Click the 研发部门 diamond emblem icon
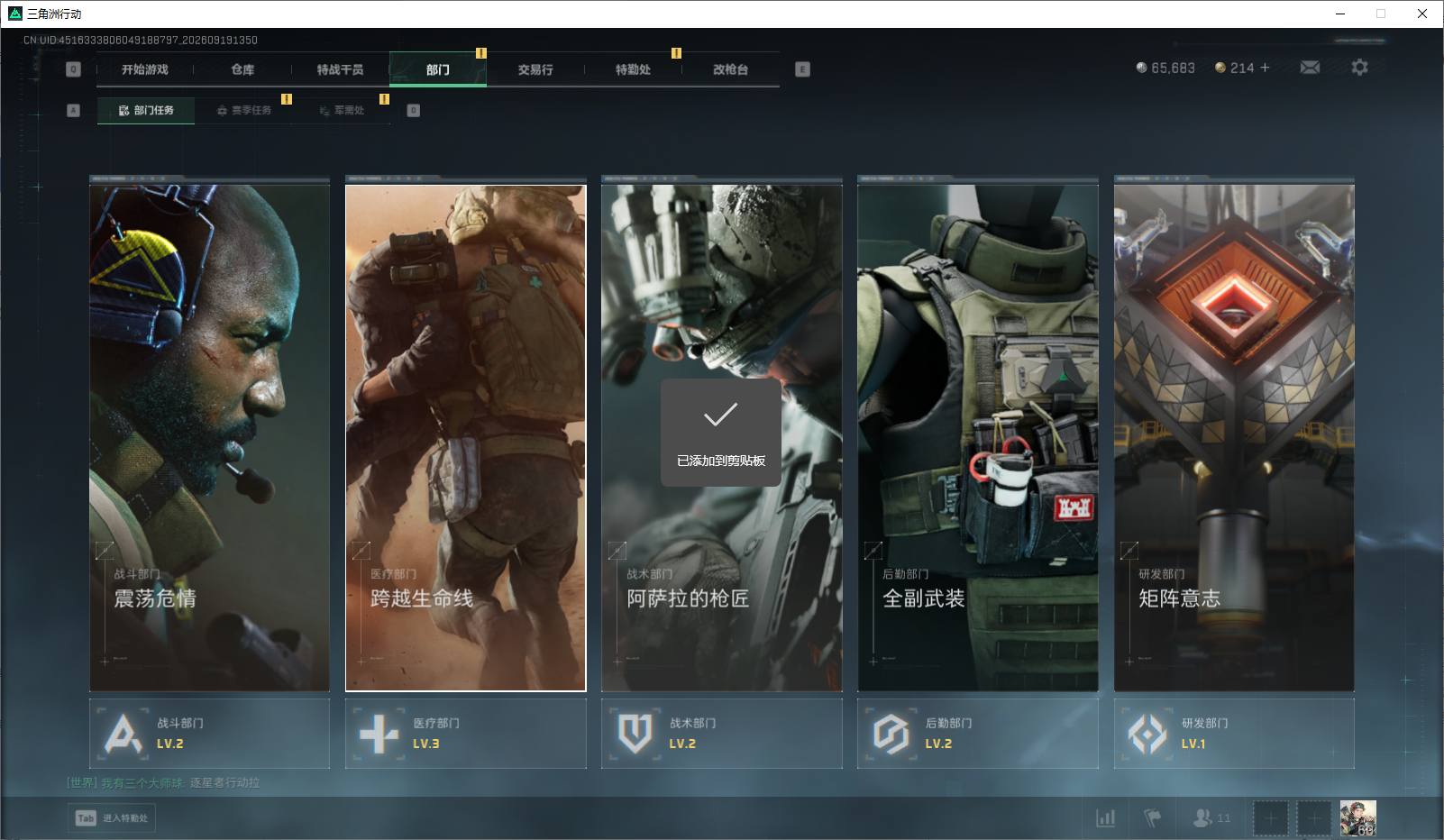The height and width of the screenshot is (840, 1444). coord(1147,734)
